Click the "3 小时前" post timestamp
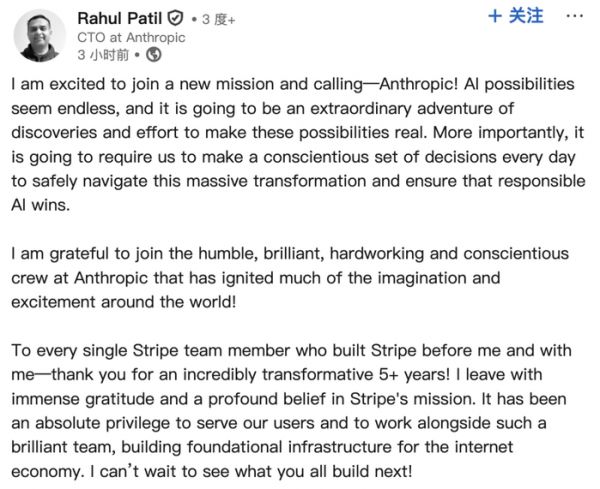Image resolution: width=600 pixels, height=489 pixels. (x=103, y=56)
